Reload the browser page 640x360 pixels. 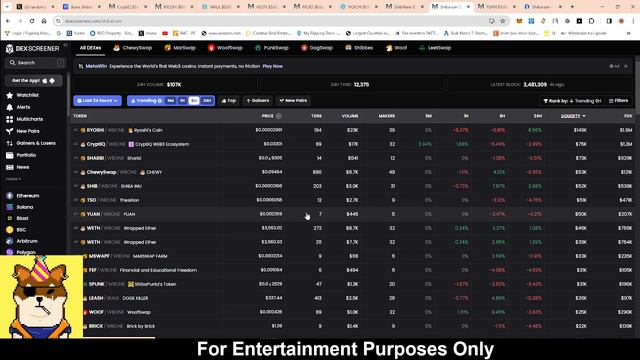[32, 21]
